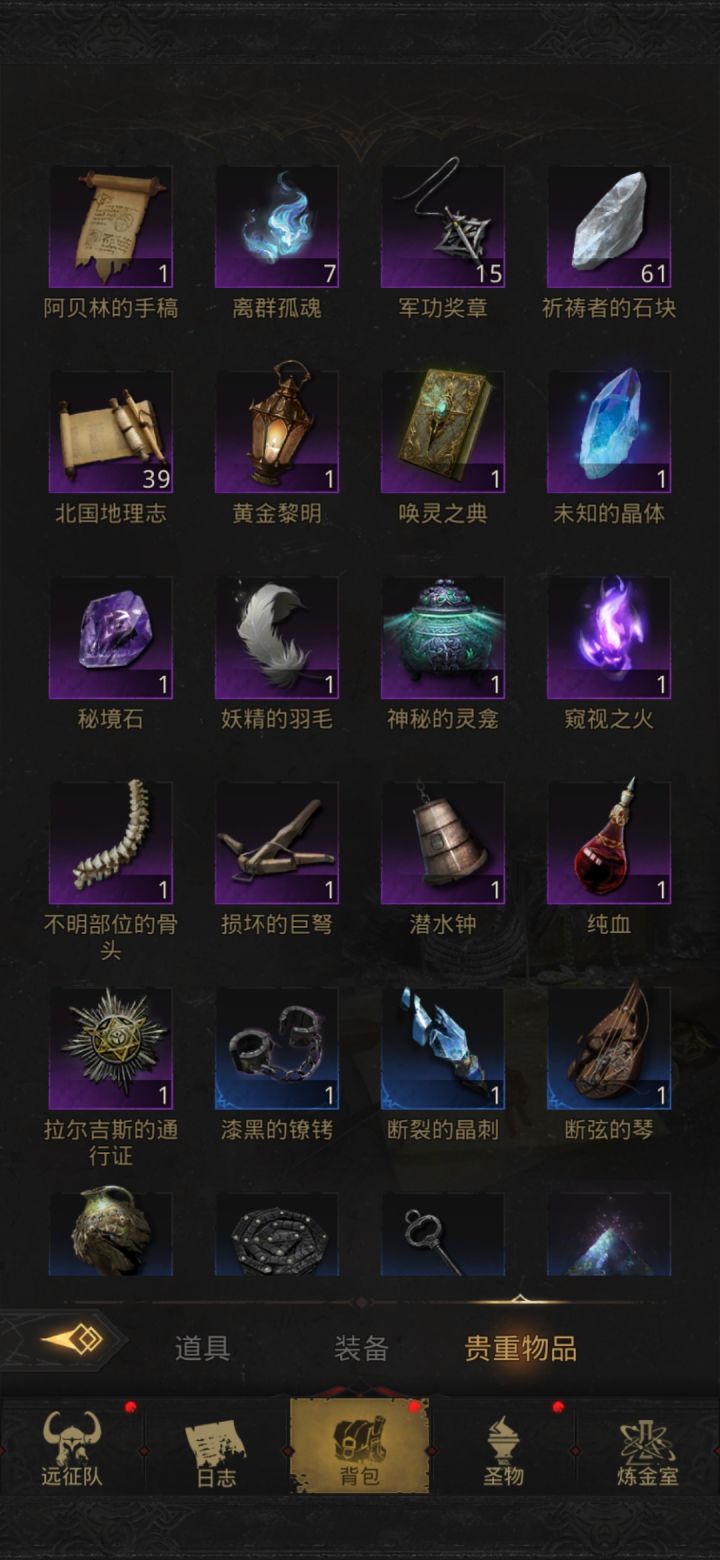Select the 漆黑的镣铐 shackles item
The height and width of the screenshot is (1560, 720).
(x=276, y=1049)
